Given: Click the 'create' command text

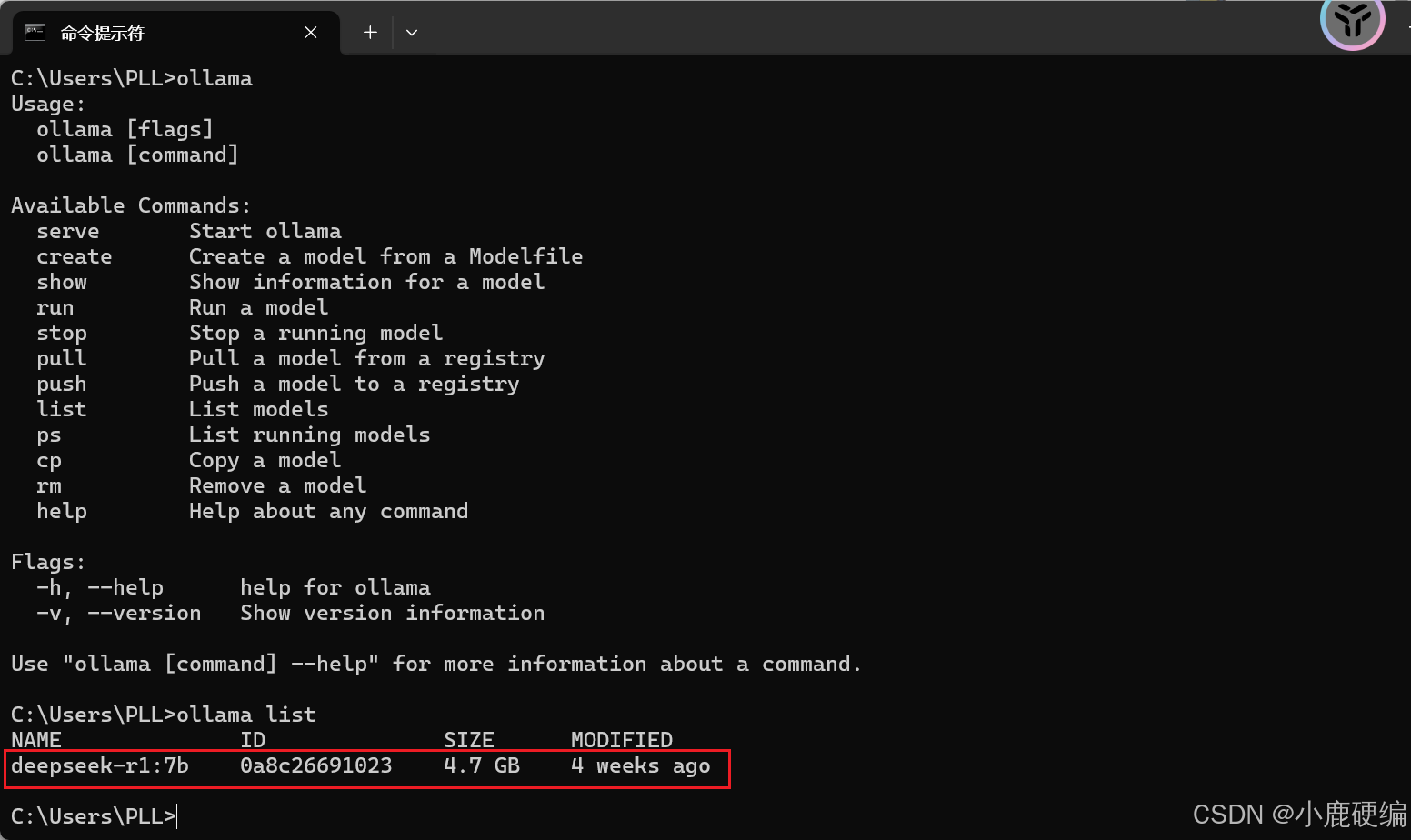Looking at the screenshot, I should click(x=75, y=257).
